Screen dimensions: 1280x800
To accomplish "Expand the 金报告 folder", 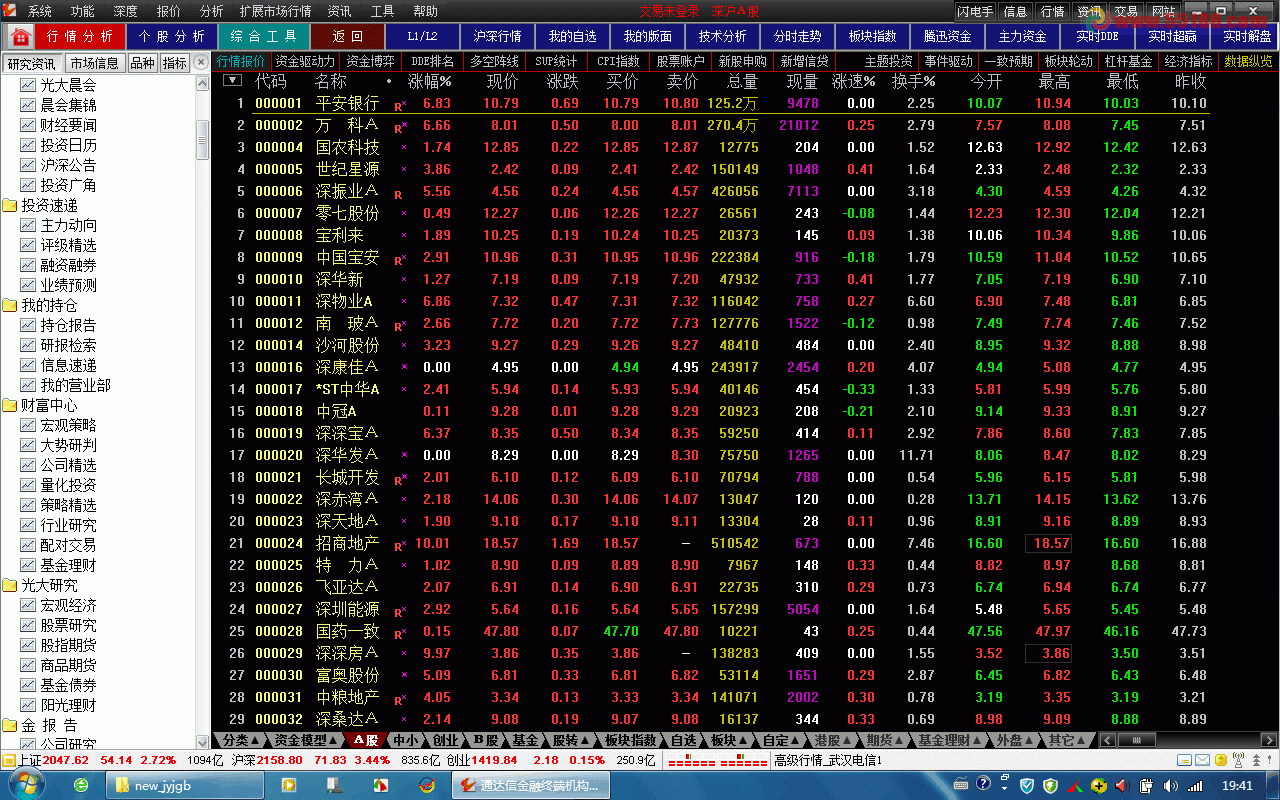I will [10, 725].
